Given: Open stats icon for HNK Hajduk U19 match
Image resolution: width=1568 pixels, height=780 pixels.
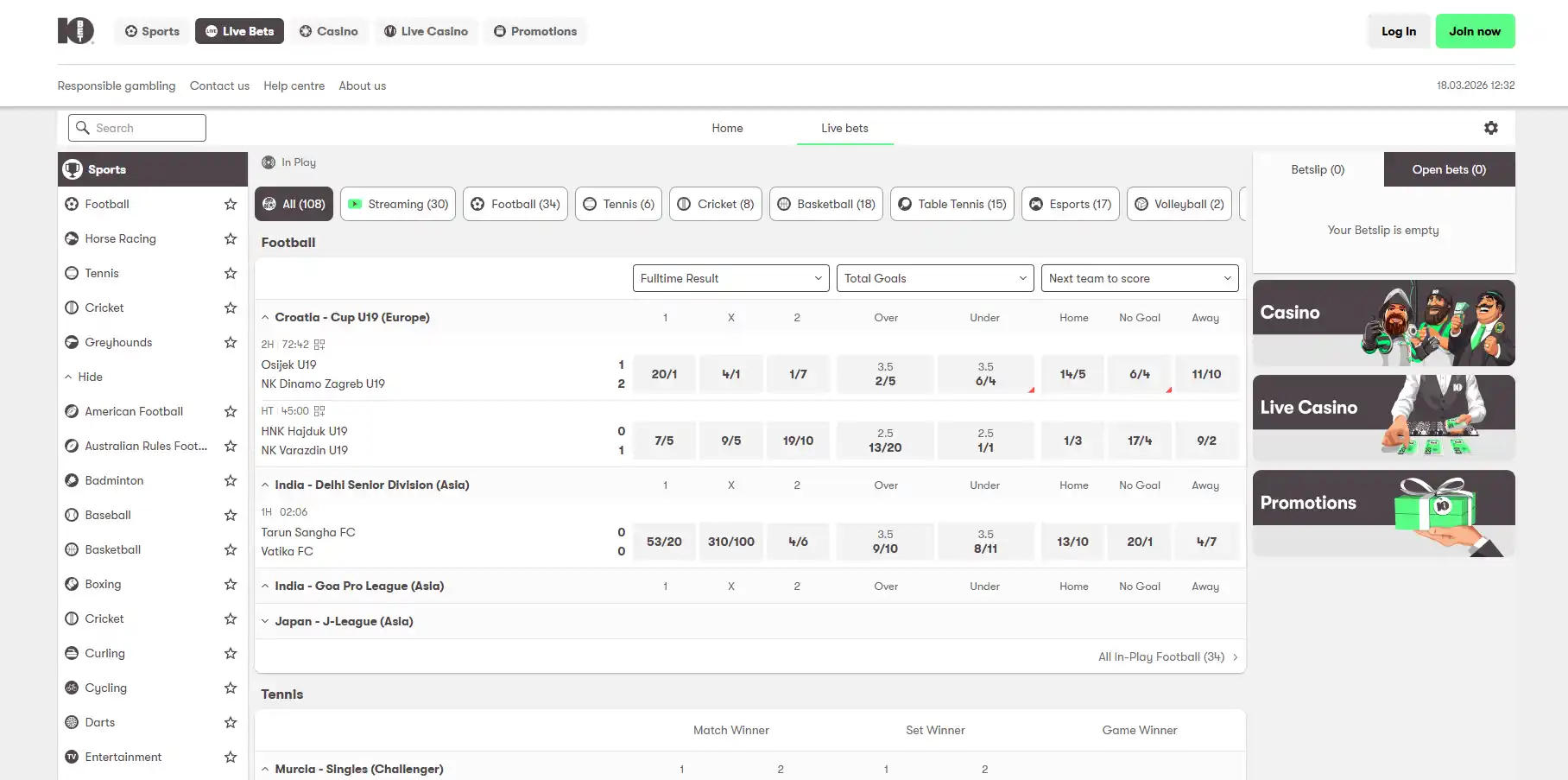Looking at the screenshot, I should pyautogui.click(x=319, y=410).
